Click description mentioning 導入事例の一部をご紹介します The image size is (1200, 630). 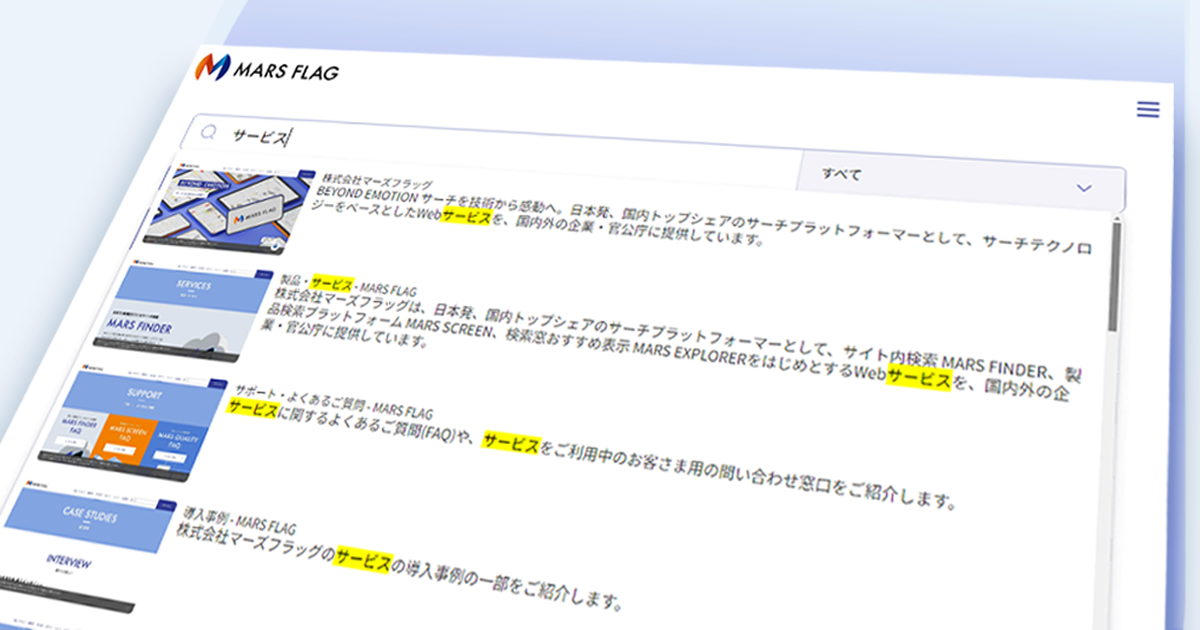coord(400,566)
